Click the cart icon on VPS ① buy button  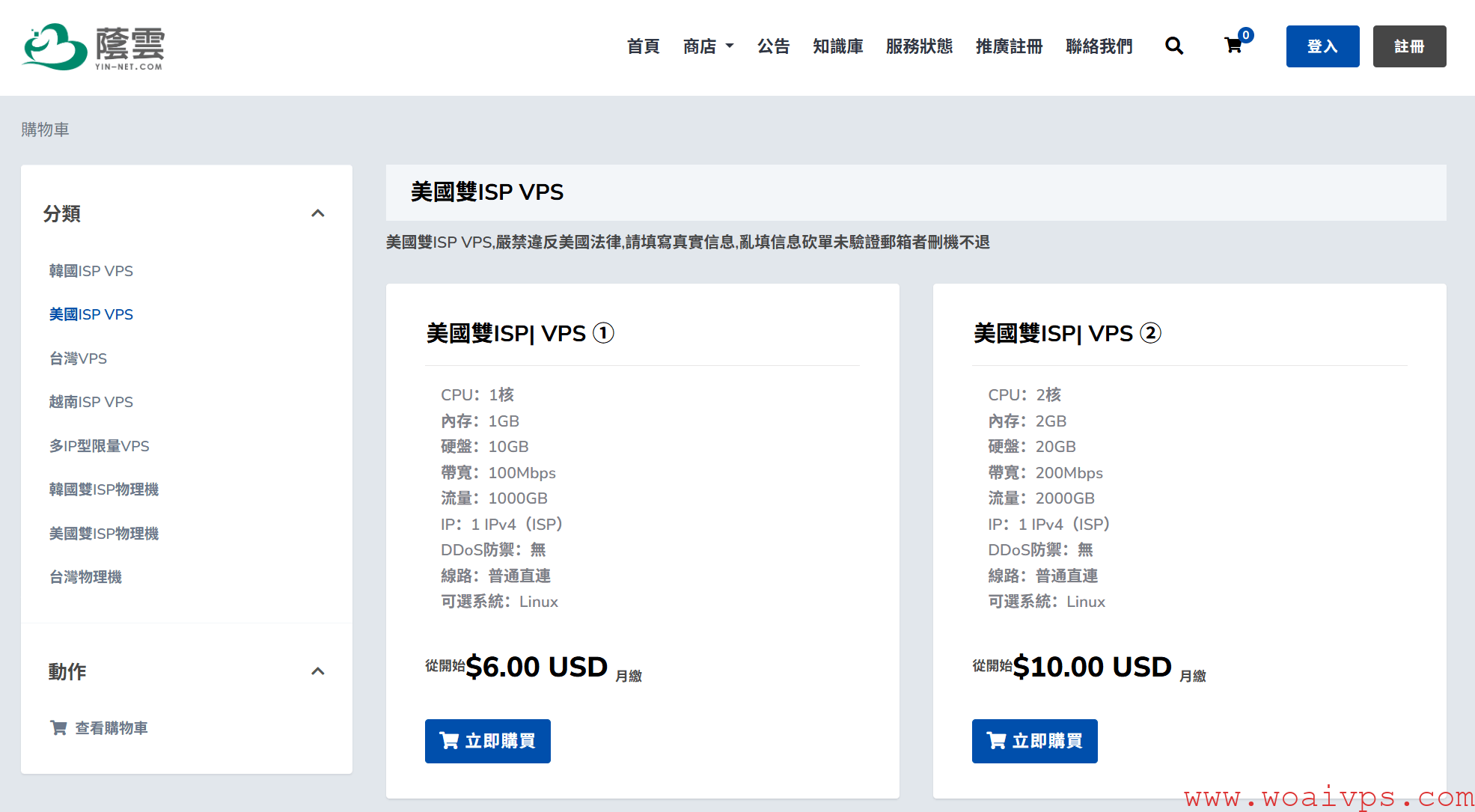coord(449,741)
